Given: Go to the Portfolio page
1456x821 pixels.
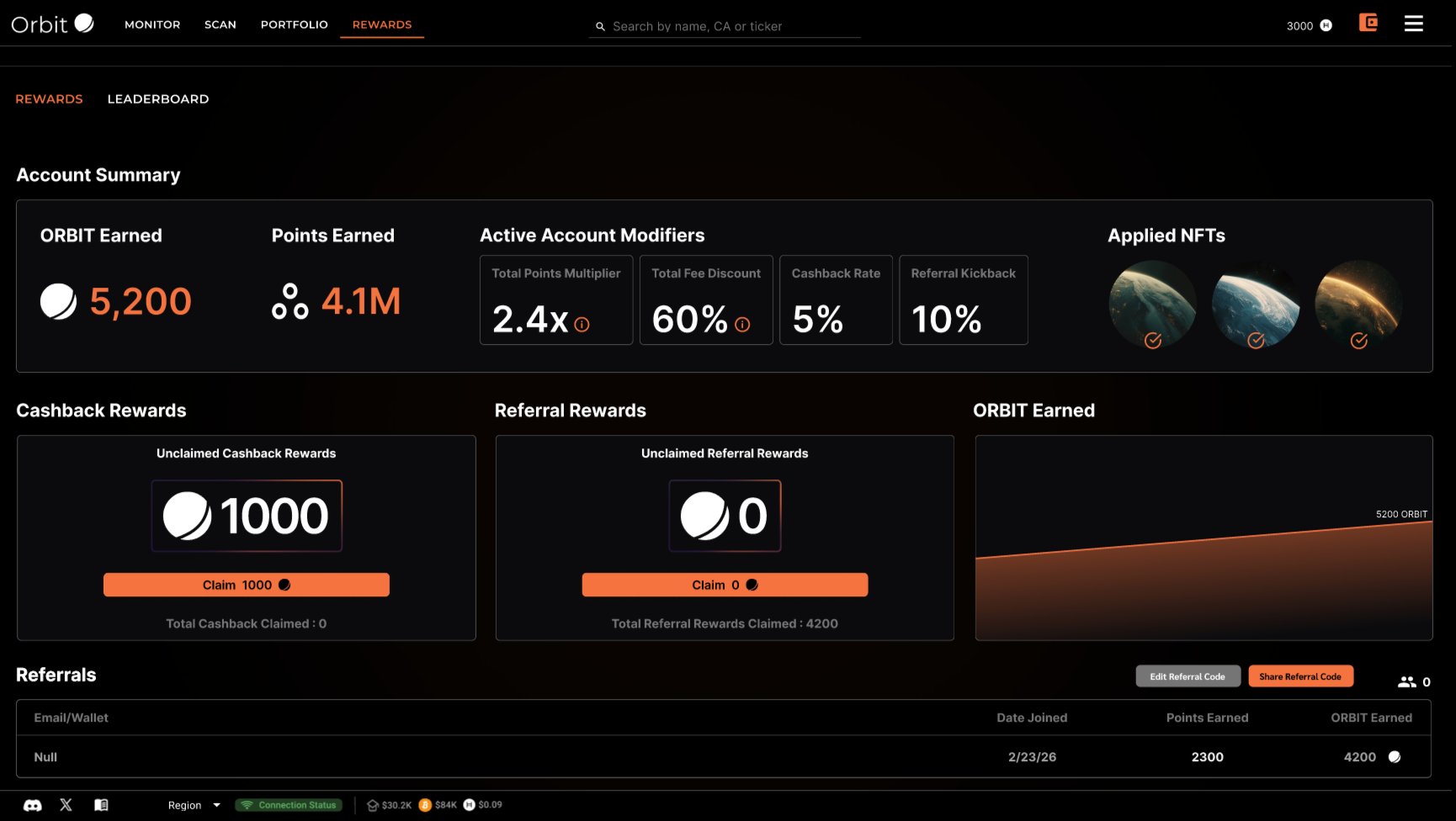Looking at the screenshot, I should click(x=294, y=24).
